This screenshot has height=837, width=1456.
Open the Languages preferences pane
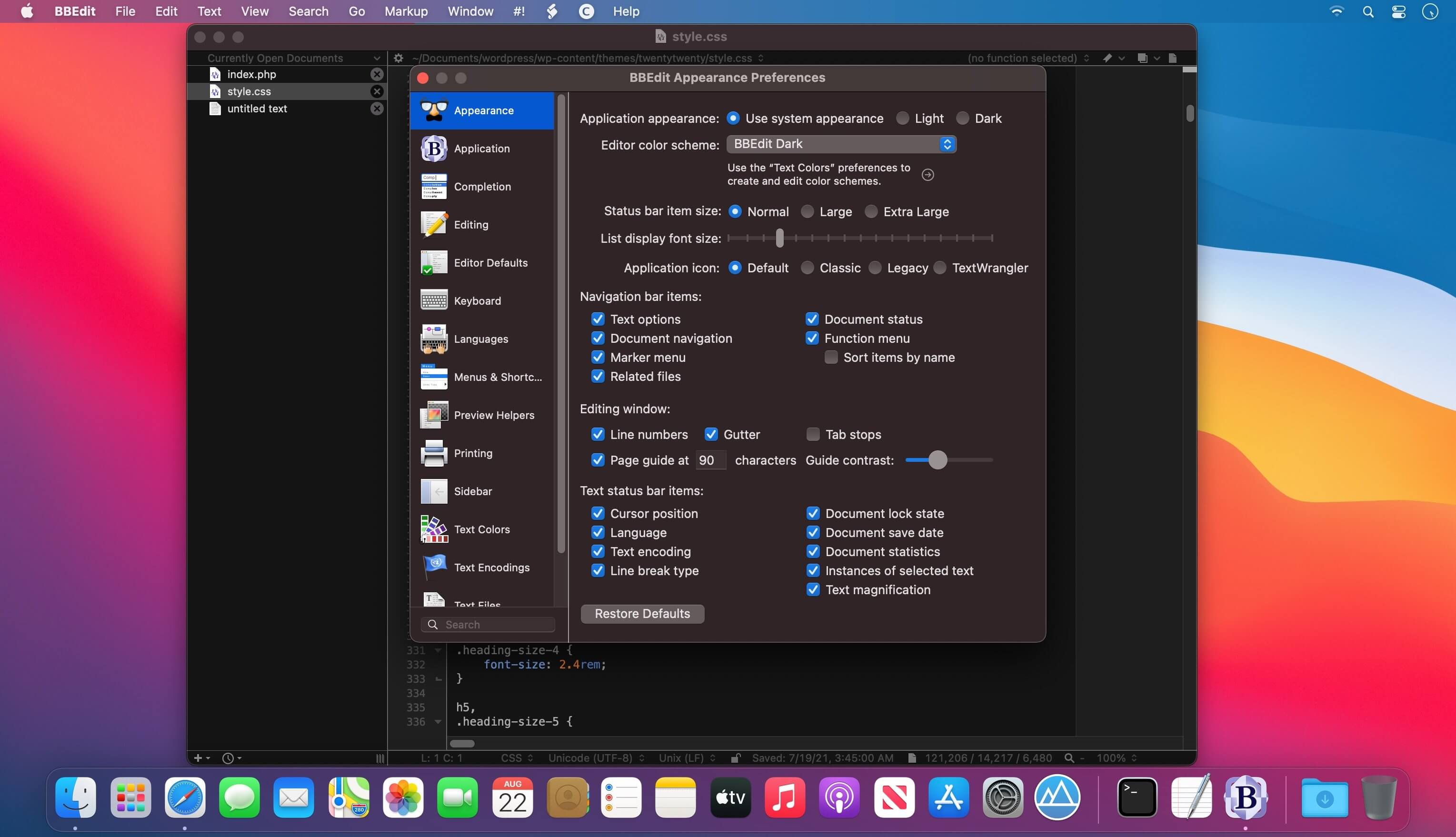pyautogui.click(x=482, y=339)
